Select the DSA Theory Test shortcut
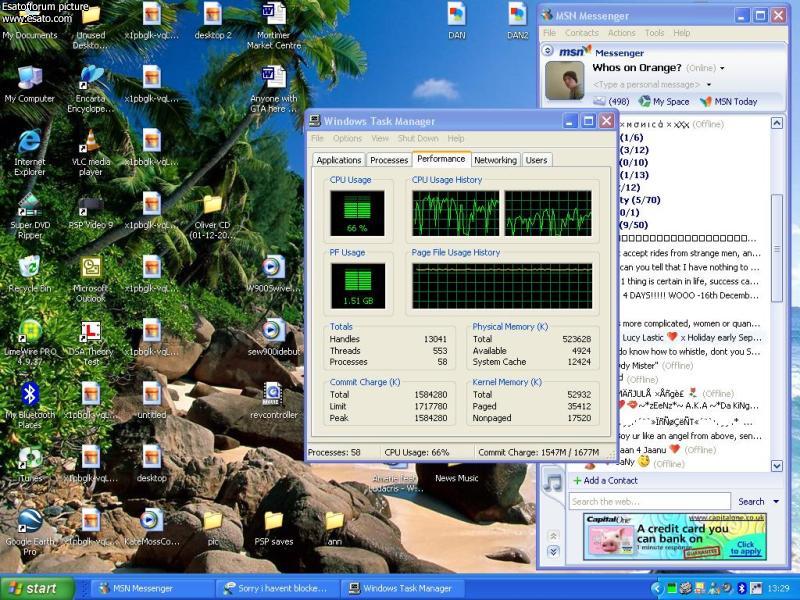 90,342
